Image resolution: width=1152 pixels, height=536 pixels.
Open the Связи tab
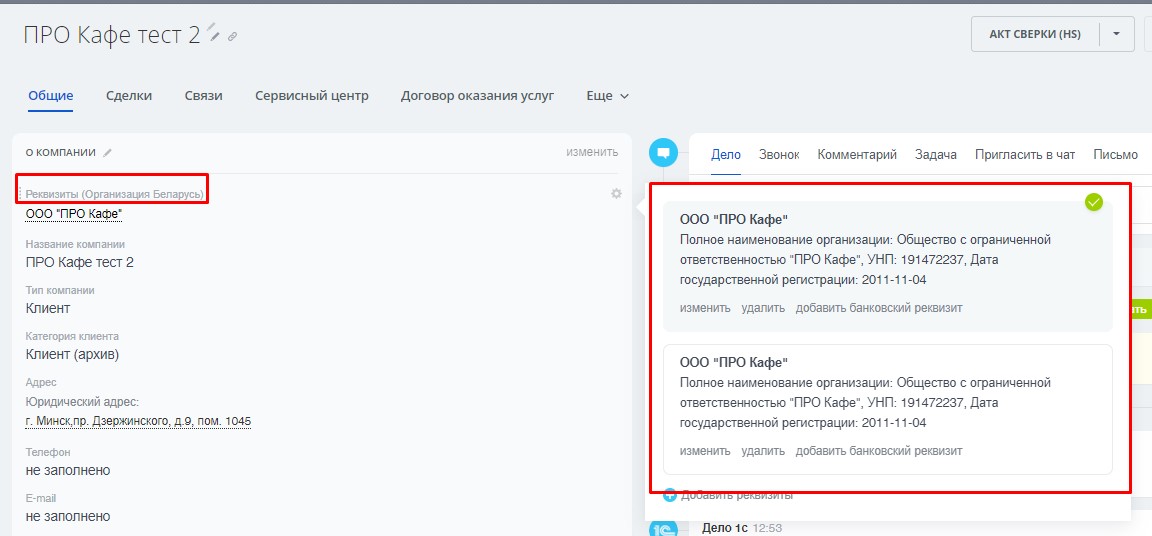[204, 96]
